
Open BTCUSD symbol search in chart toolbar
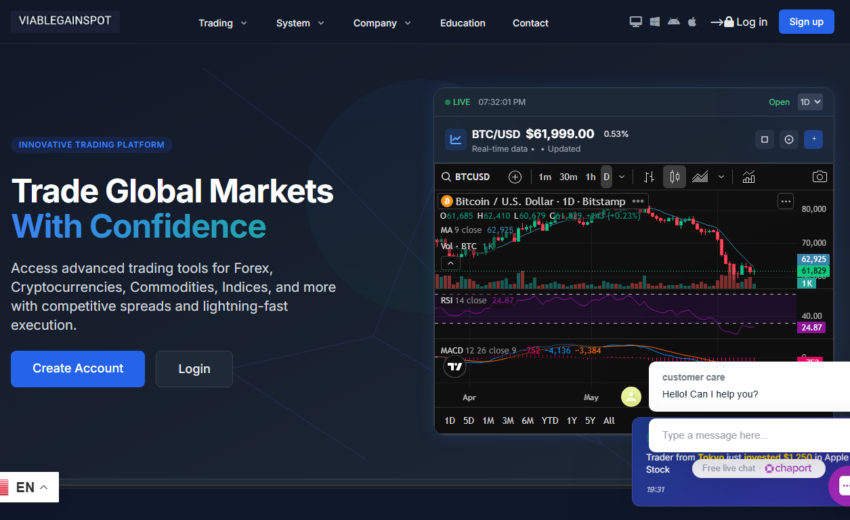coord(466,177)
